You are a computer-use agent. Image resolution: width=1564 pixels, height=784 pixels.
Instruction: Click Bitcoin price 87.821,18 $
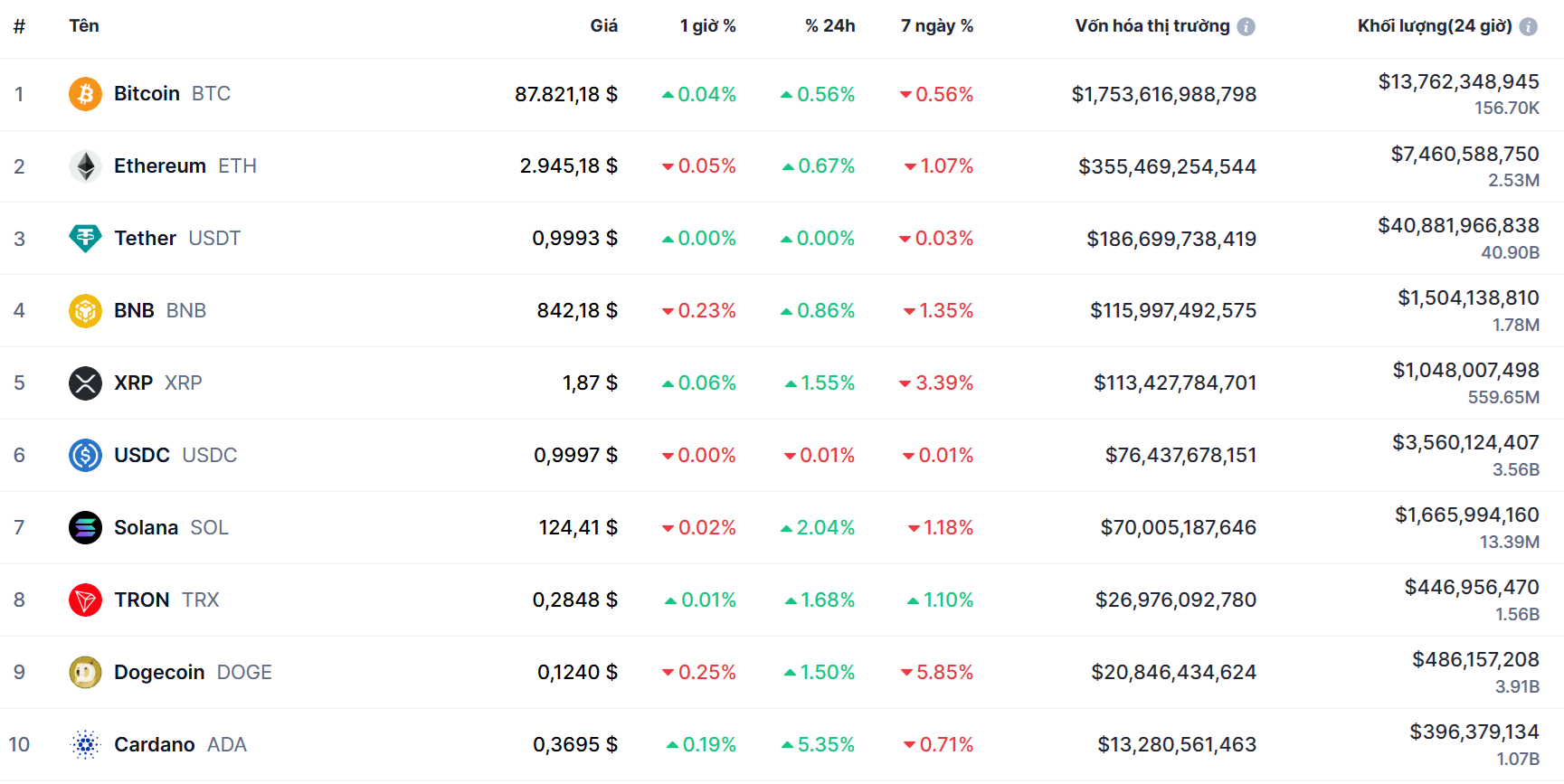point(566,94)
